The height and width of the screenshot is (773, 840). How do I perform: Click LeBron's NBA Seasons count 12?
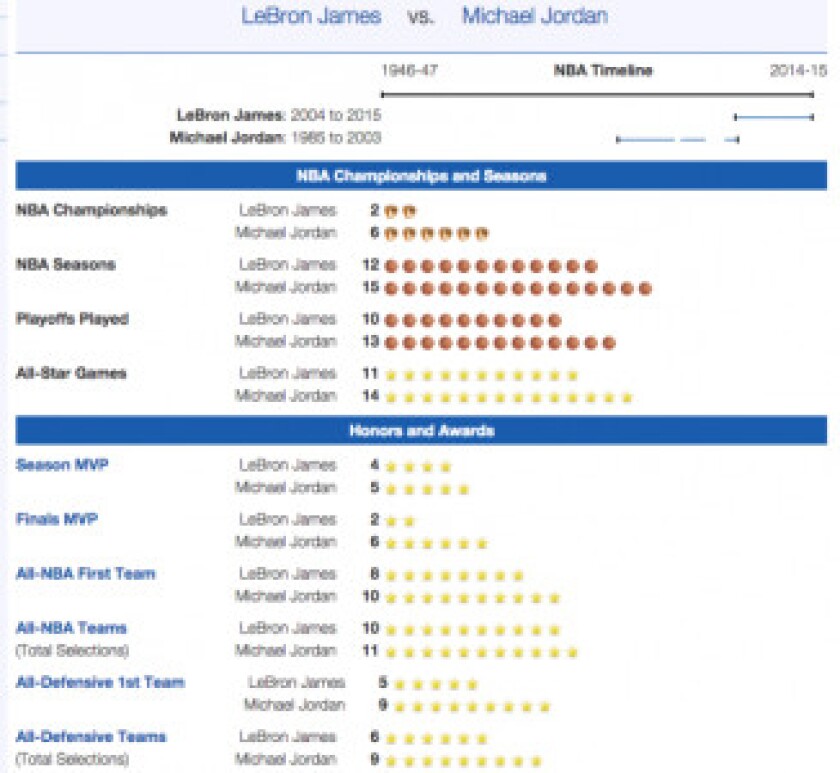click(x=371, y=265)
